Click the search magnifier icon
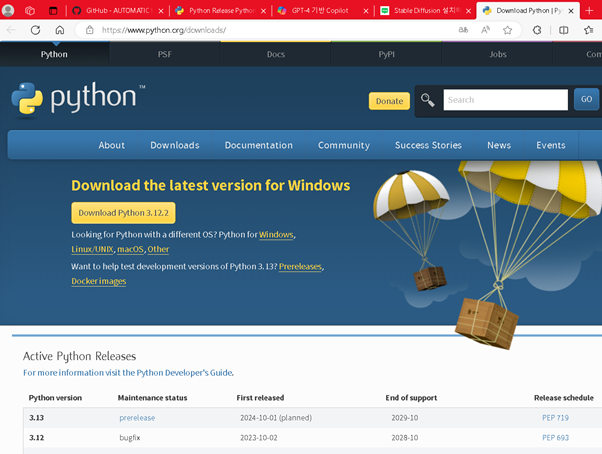The height and width of the screenshot is (454, 602). (x=427, y=100)
